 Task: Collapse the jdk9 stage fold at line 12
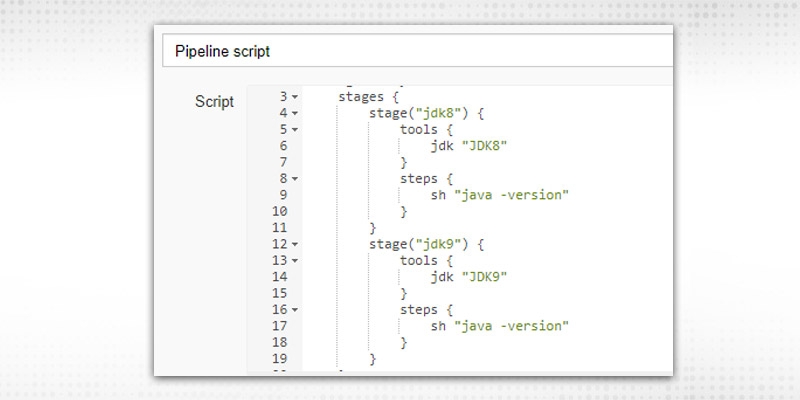(295, 244)
